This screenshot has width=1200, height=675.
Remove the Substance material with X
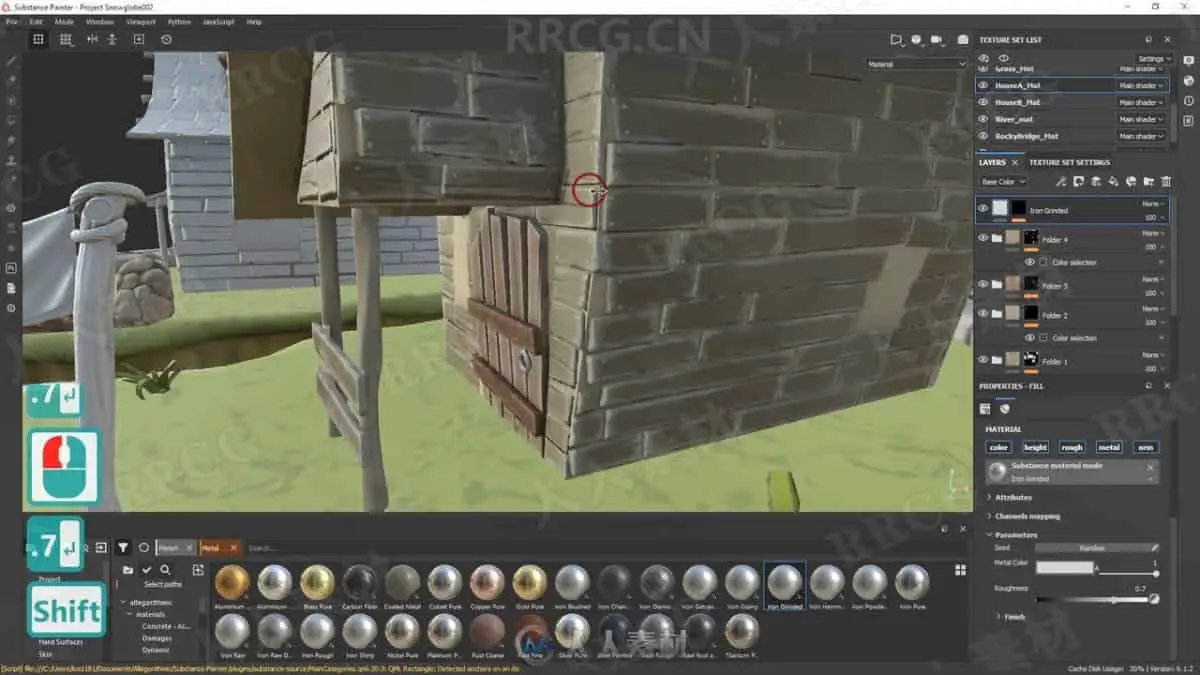pyautogui.click(x=1150, y=467)
